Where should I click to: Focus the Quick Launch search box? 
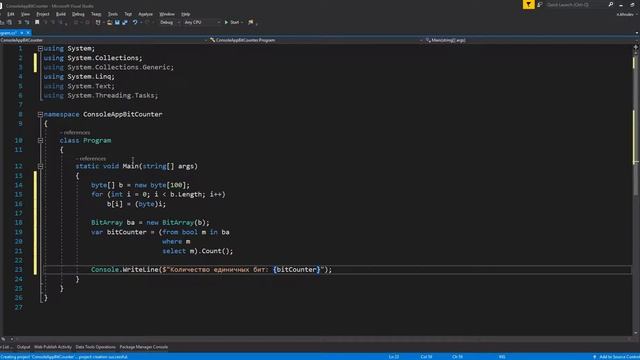pos(576,4)
